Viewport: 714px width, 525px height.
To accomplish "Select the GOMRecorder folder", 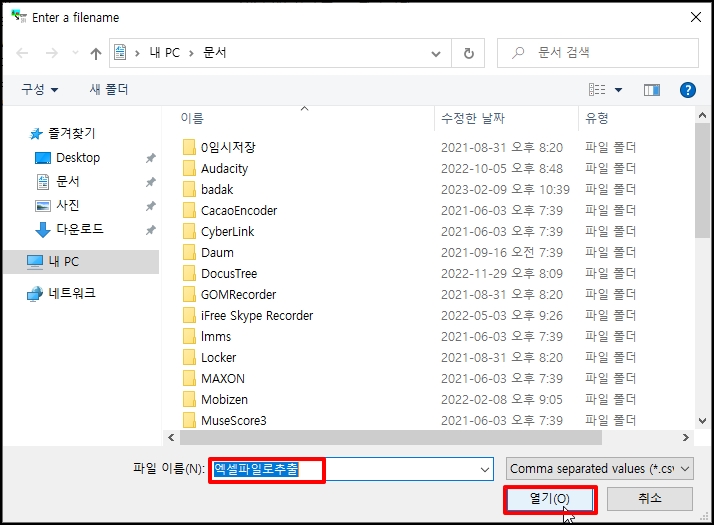I will point(239,295).
